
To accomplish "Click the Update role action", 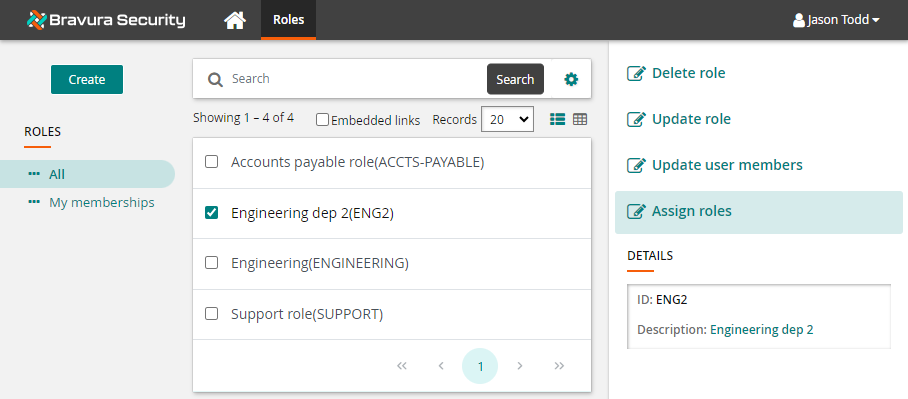I will (x=691, y=119).
